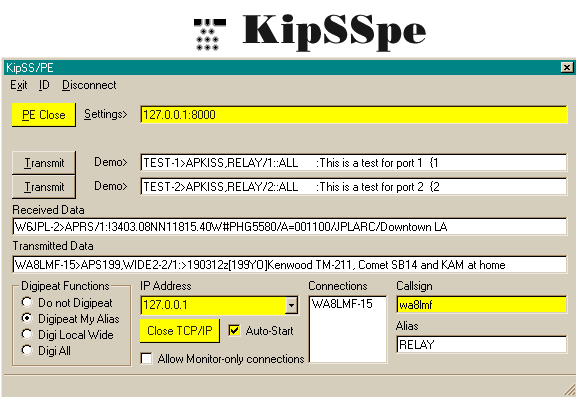Click Transmit for port 1 demo
This screenshot has height=398, width=579.
(44, 163)
